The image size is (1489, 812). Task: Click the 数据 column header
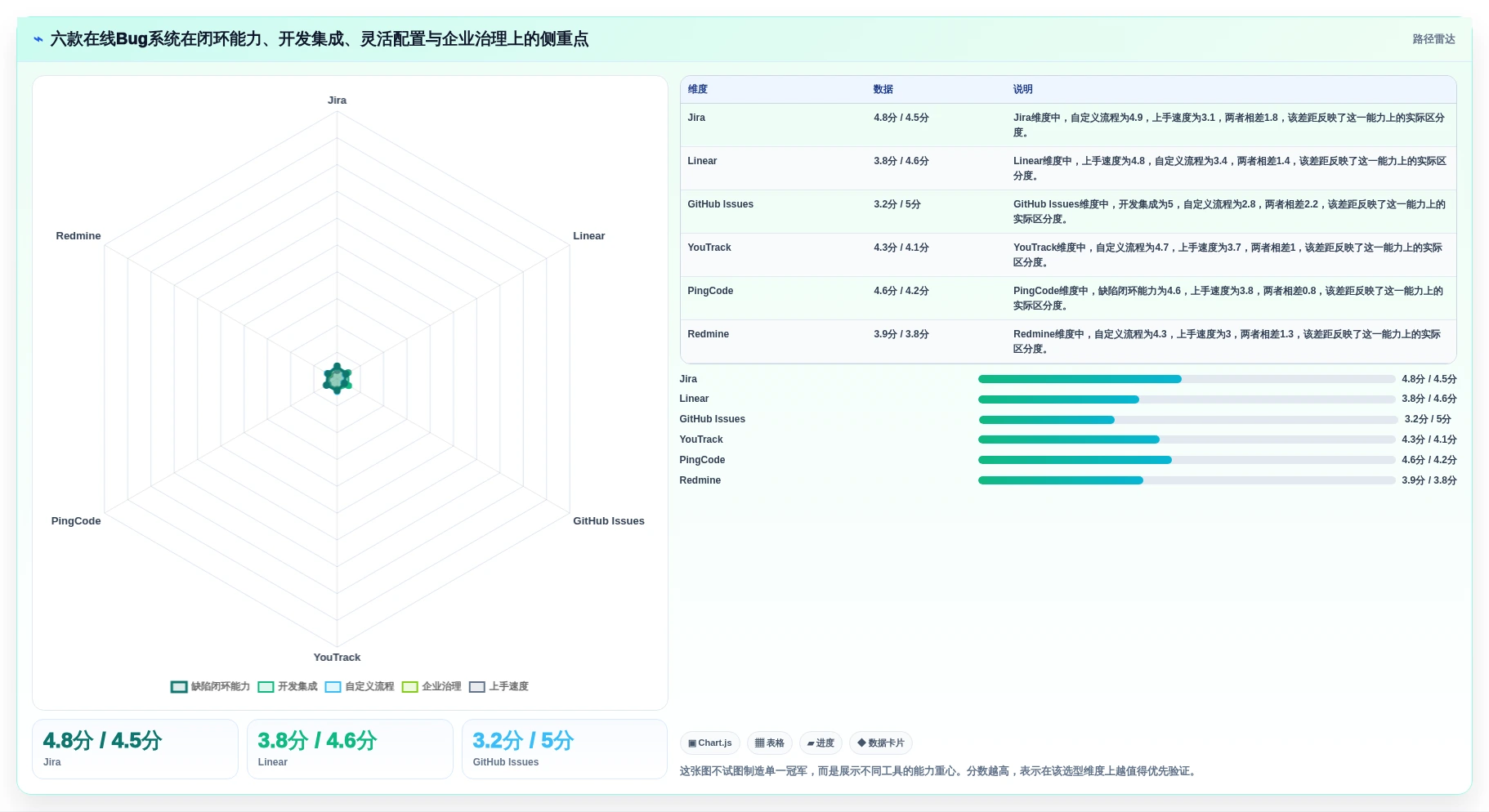[x=883, y=90]
